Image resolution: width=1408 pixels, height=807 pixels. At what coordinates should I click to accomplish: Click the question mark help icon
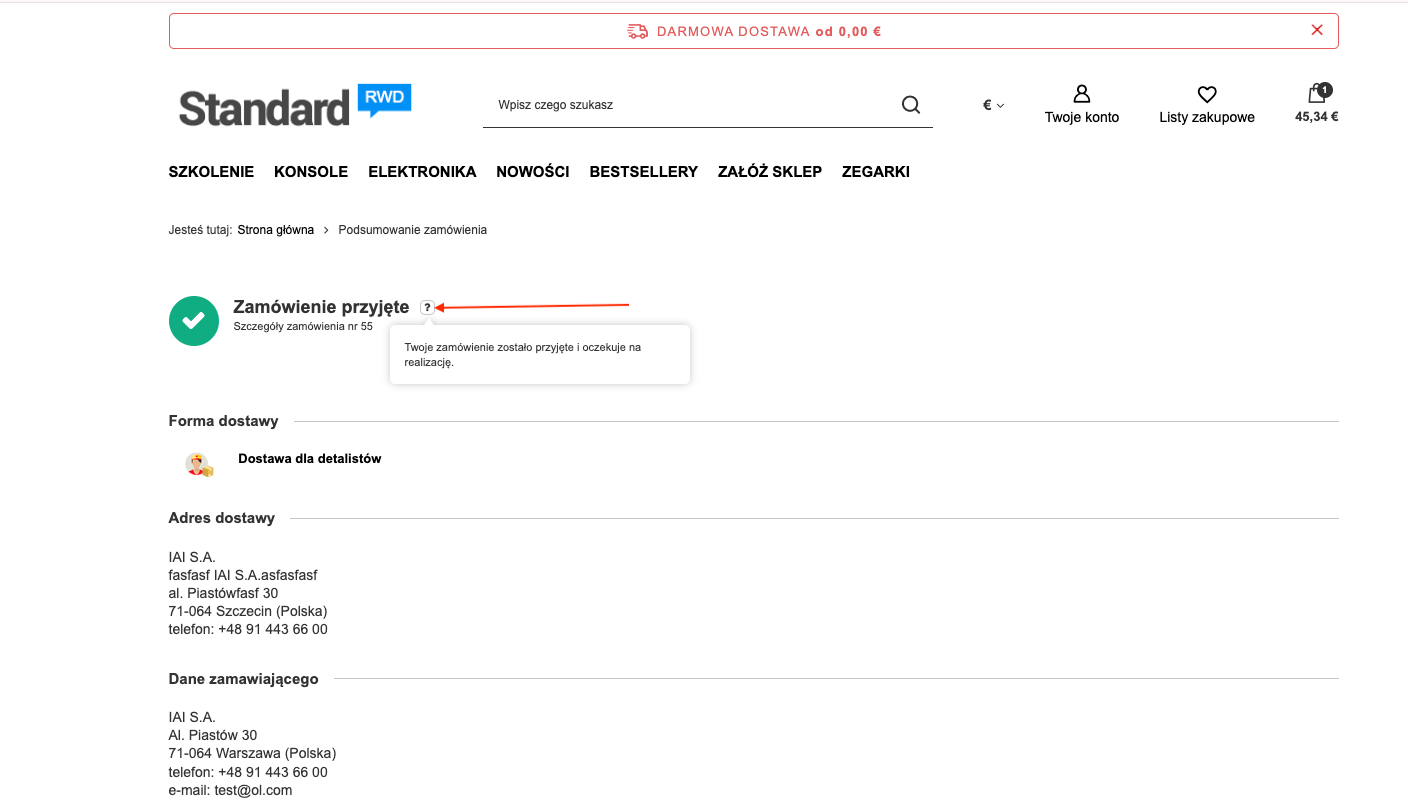click(427, 308)
